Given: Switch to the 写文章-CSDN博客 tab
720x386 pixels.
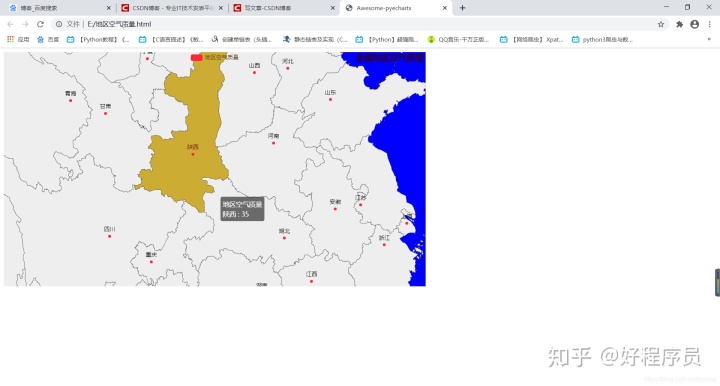Looking at the screenshot, I should click(283, 8).
